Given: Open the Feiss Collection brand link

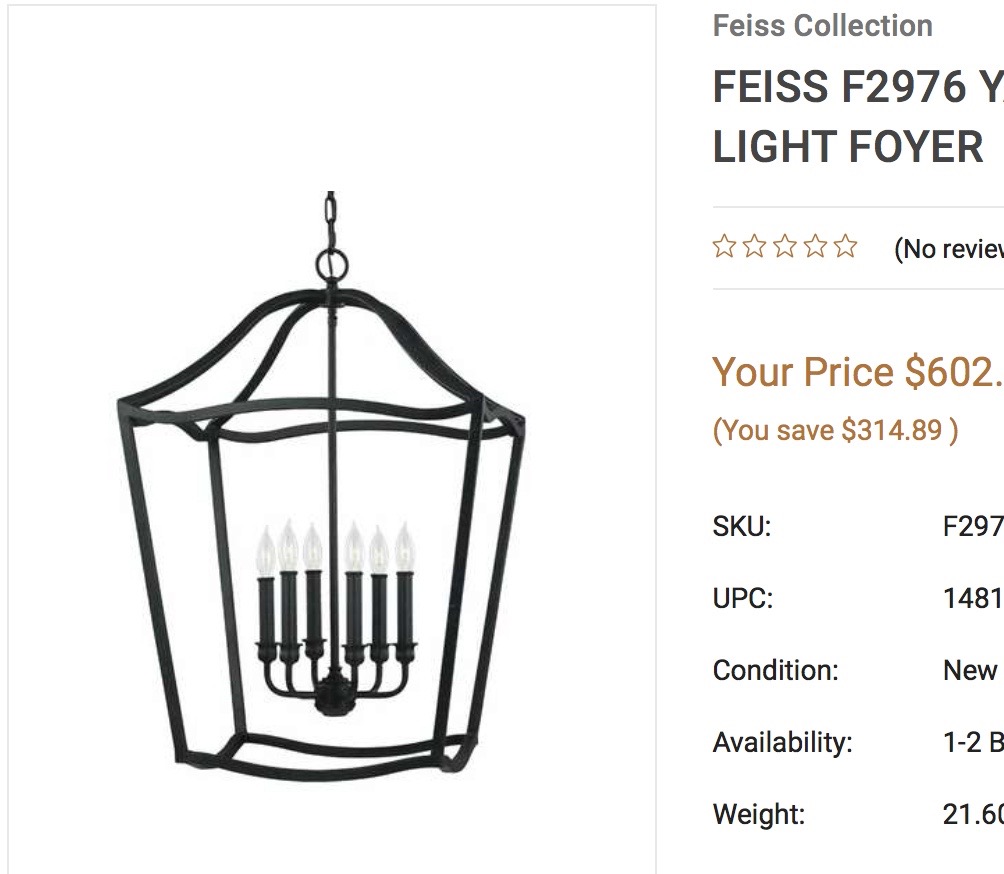Looking at the screenshot, I should [x=822, y=26].
